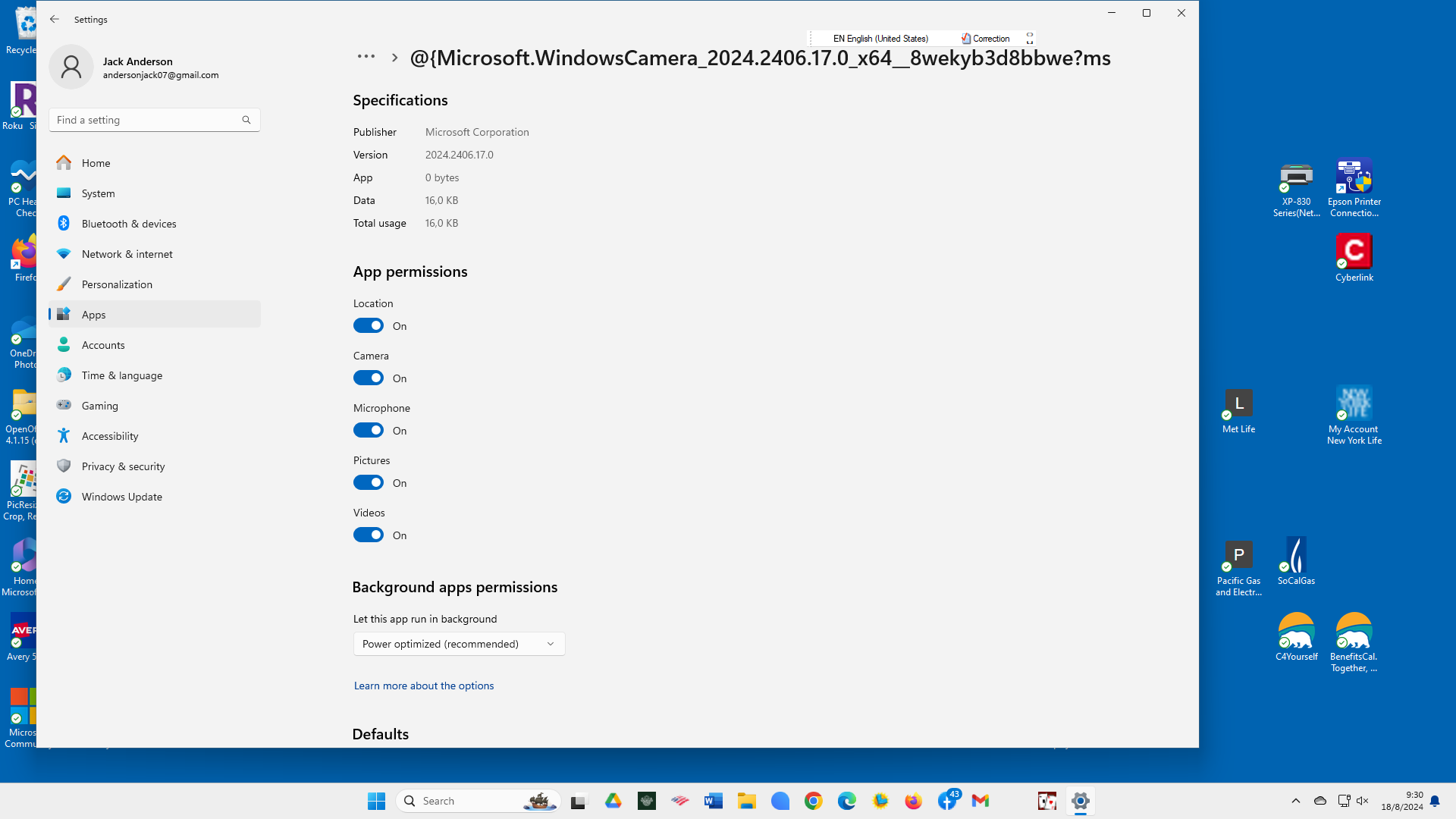Turn off the Location permission toggle
The height and width of the screenshot is (819, 1456).
[x=369, y=326]
